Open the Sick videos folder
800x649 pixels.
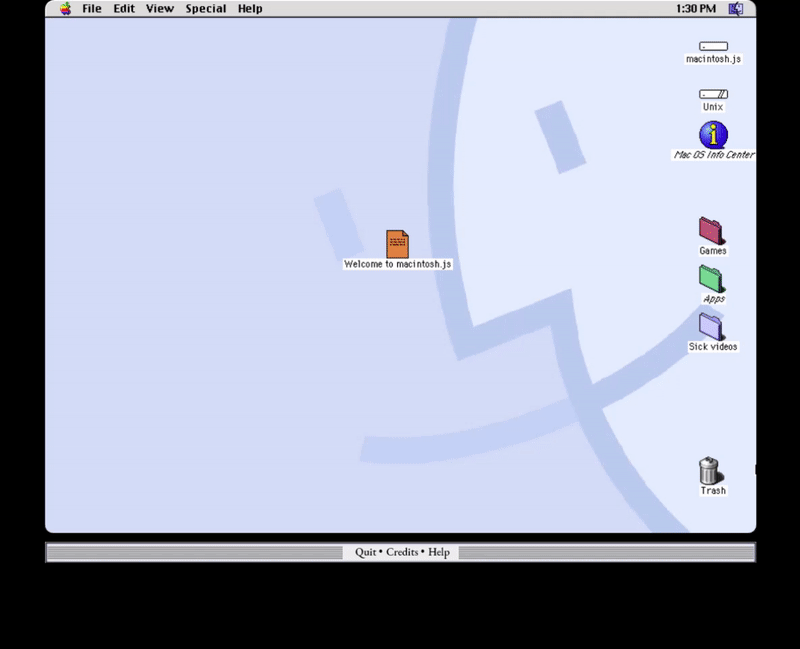[711, 327]
